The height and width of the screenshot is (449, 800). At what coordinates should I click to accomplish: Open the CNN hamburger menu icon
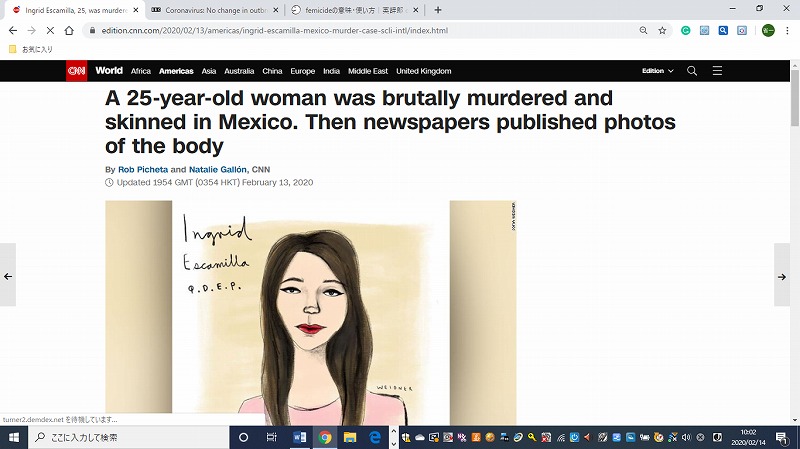tap(717, 71)
